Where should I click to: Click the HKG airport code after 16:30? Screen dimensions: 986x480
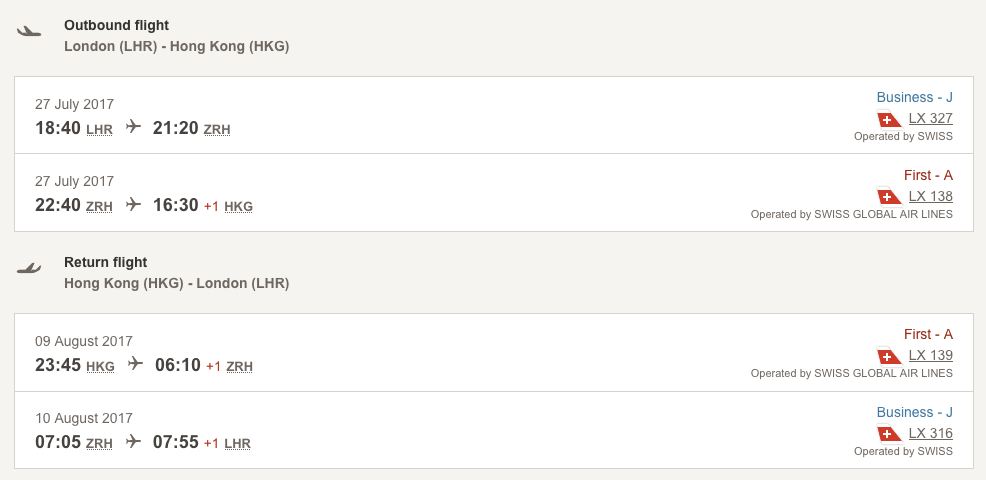pos(238,206)
